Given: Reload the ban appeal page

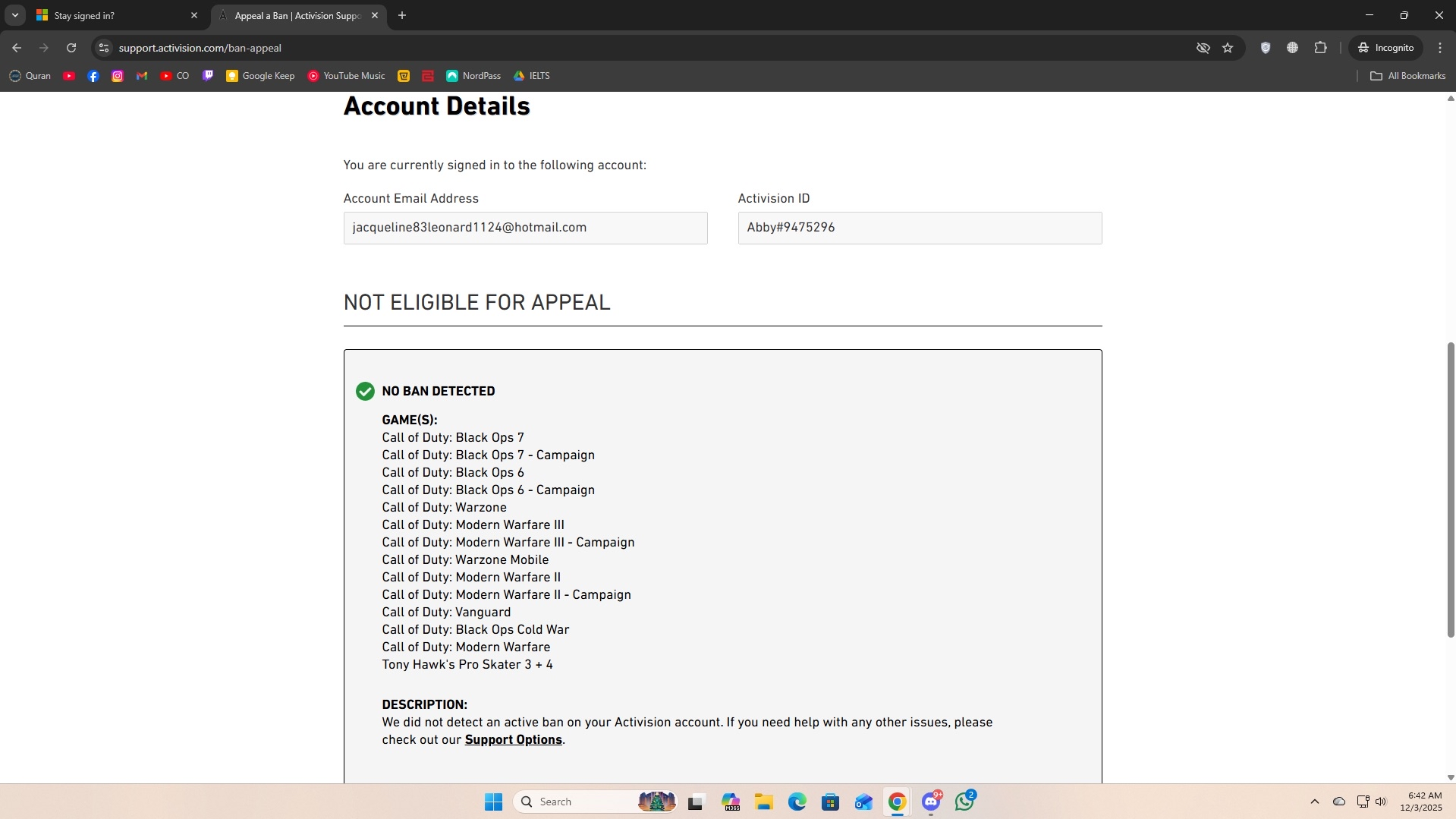Looking at the screenshot, I should 71,48.
